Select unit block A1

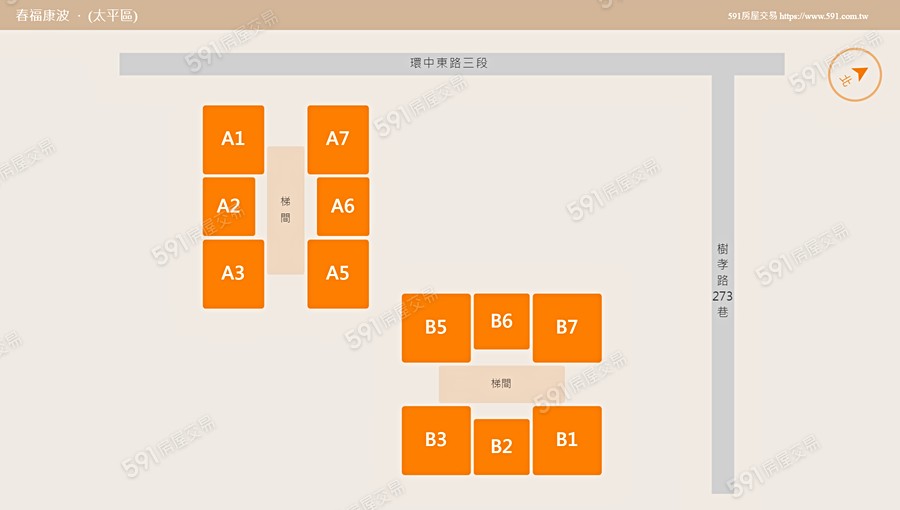233,139
